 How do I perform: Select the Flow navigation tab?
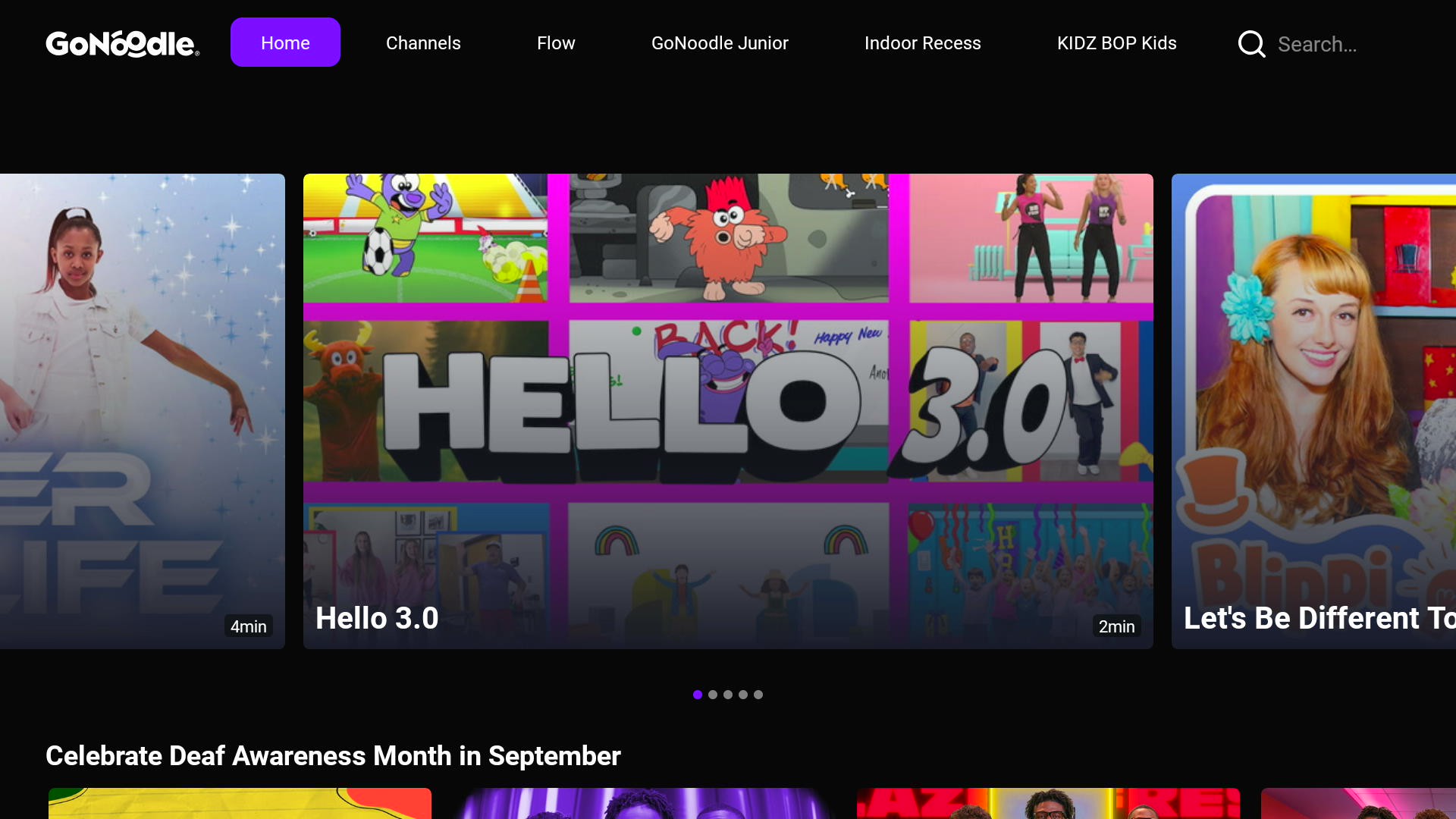pos(556,42)
